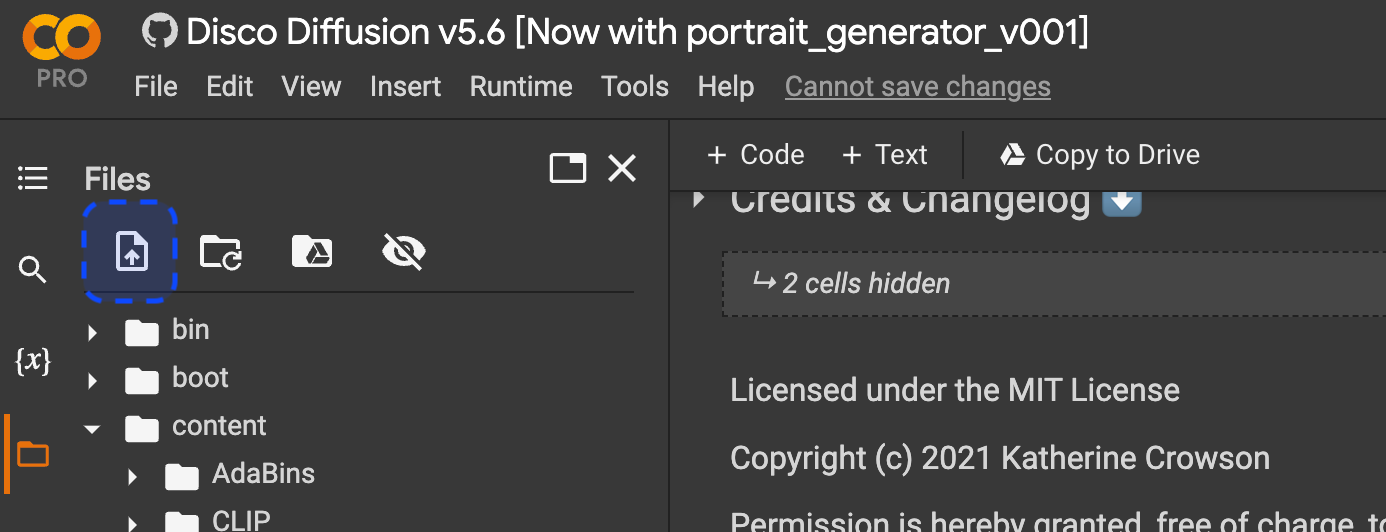
Task: Expand the CLIP folder
Action: tap(133, 522)
